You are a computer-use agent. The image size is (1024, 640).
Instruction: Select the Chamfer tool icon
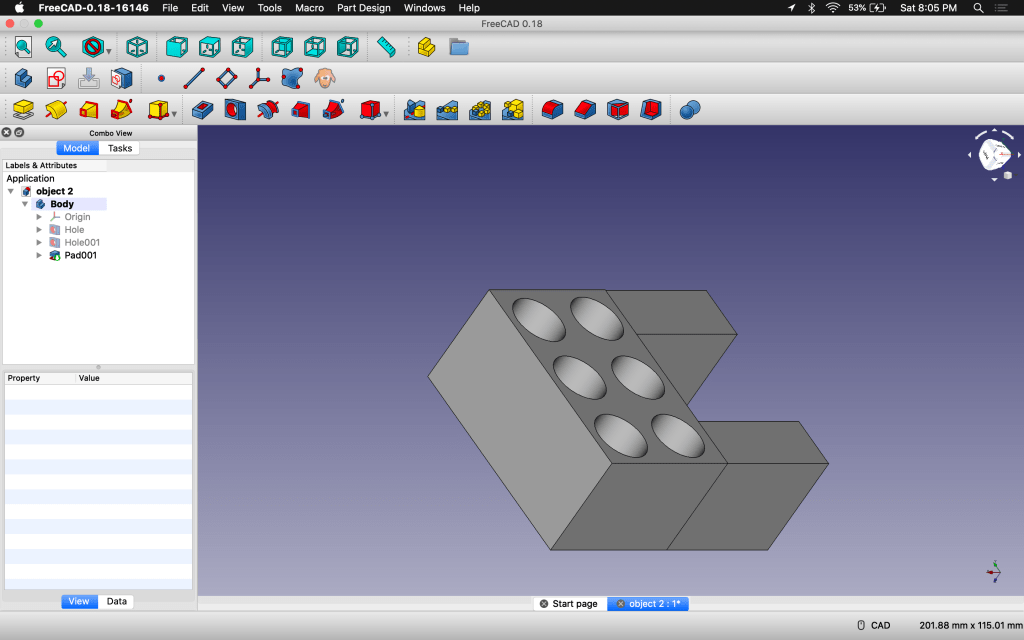point(585,109)
